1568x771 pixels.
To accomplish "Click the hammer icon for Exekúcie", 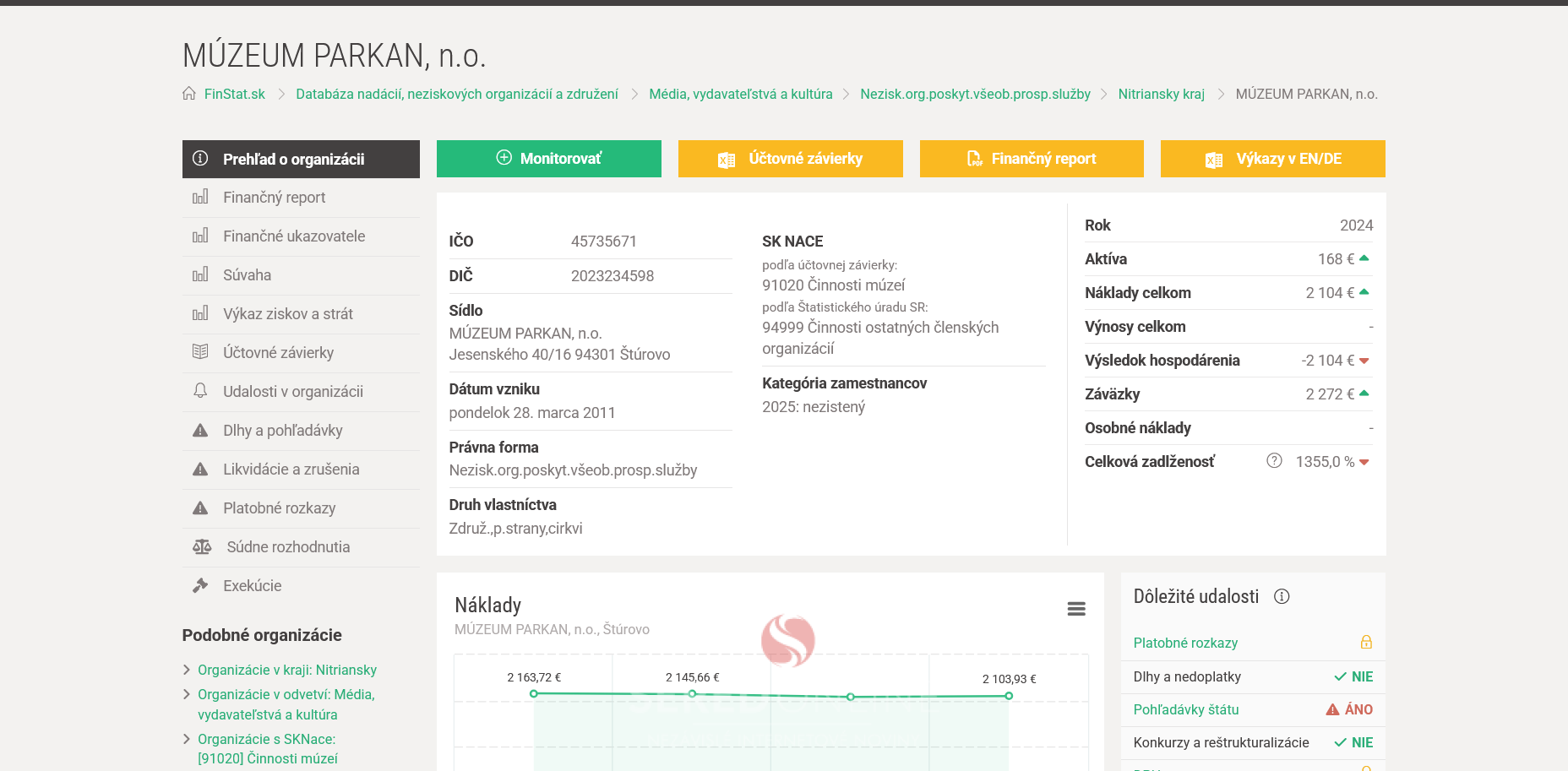I will coord(200,586).
